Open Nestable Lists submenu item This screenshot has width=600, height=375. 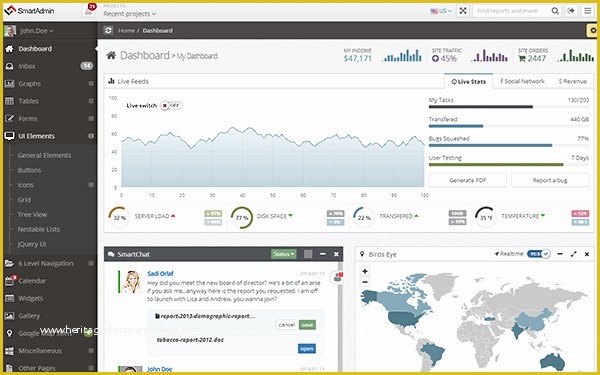pos(39,229)
